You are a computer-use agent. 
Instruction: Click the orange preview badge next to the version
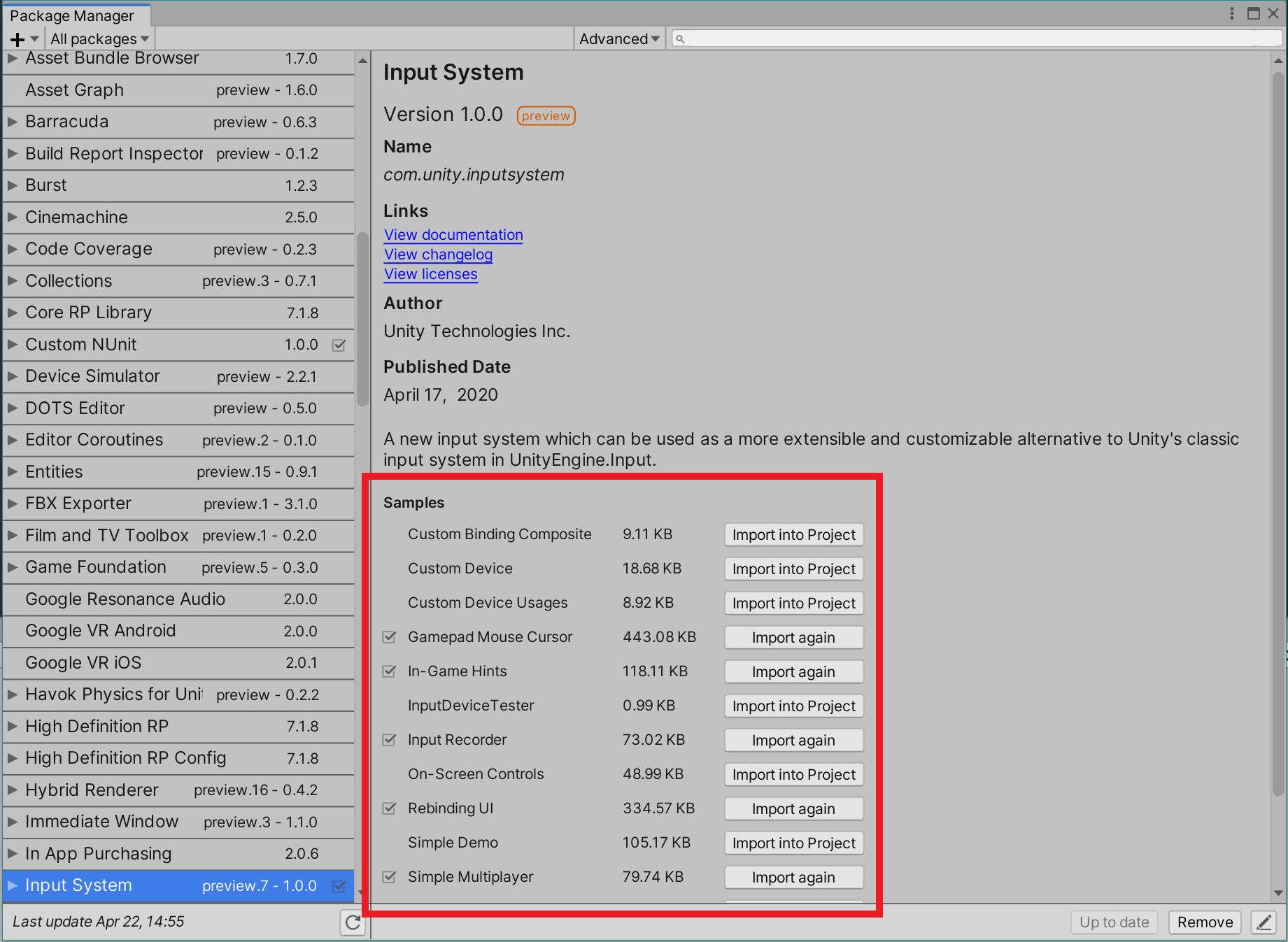(546, 116)
